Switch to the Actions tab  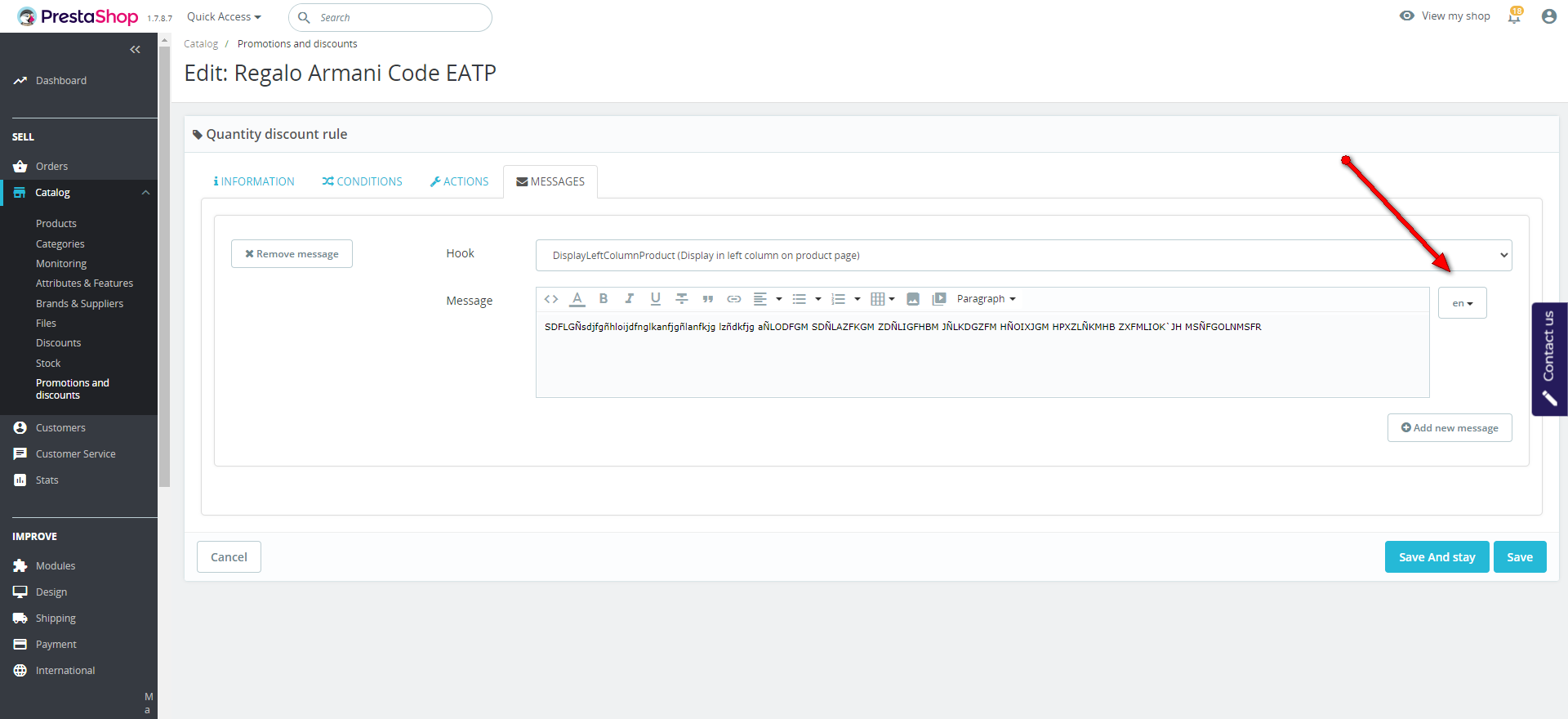pyautogui.click(x=459, y=181)
